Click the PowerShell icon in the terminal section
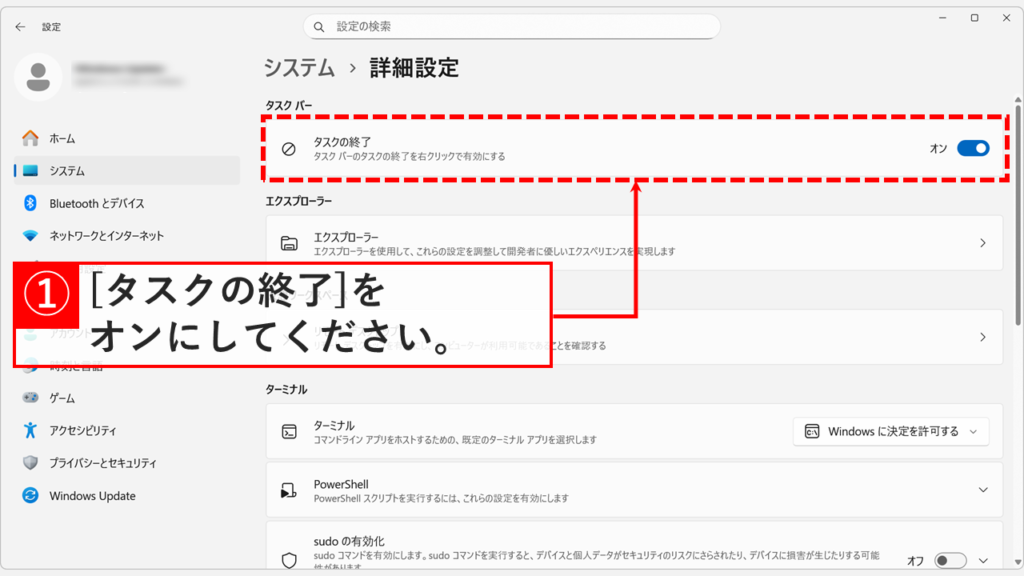Screen dimensions: 1024x576 [x=291, y=490]
